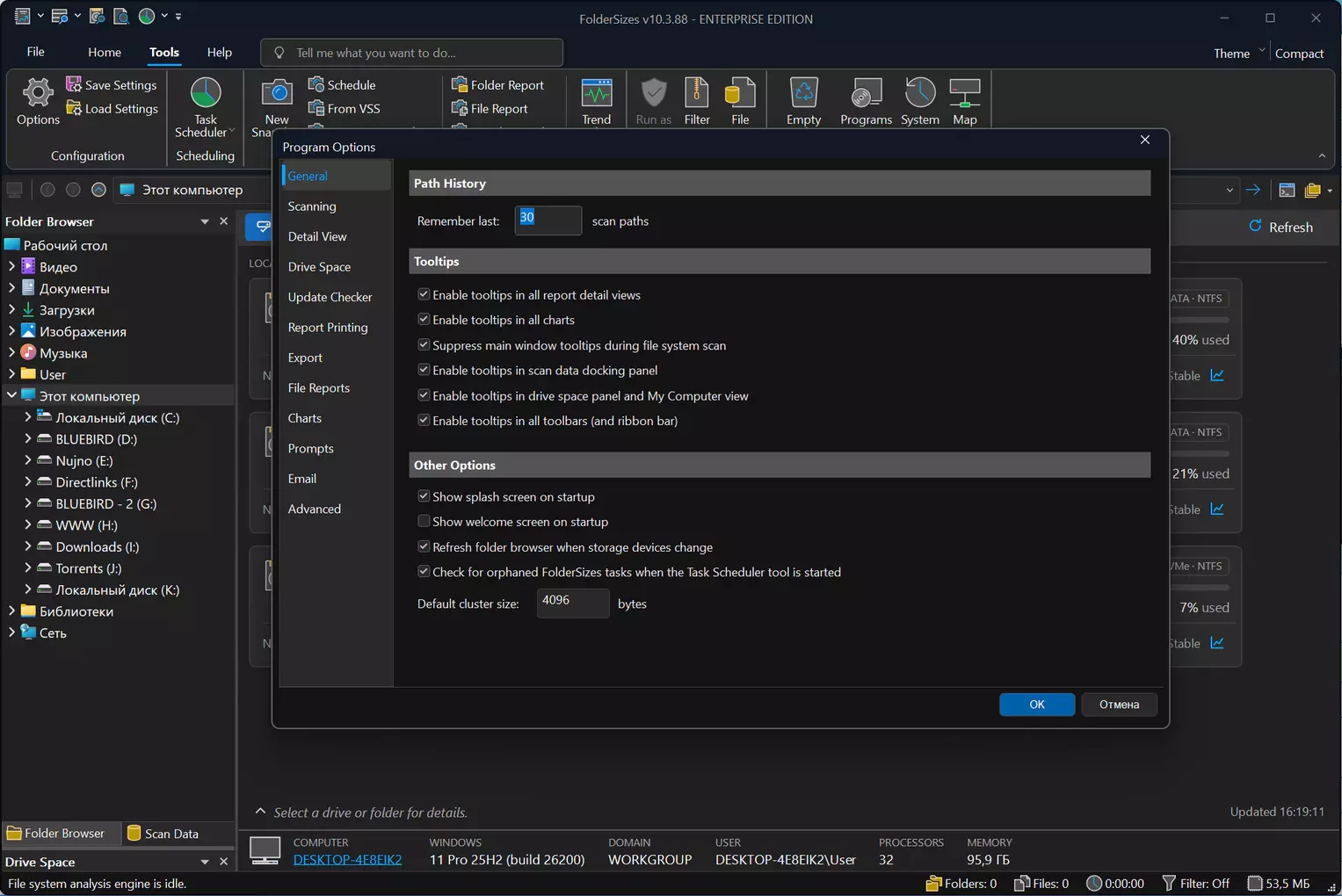Viewport: 1342px width, 896px height.
Task: Close the Program Options dialog with the X
Action: tap(1144, 140)
